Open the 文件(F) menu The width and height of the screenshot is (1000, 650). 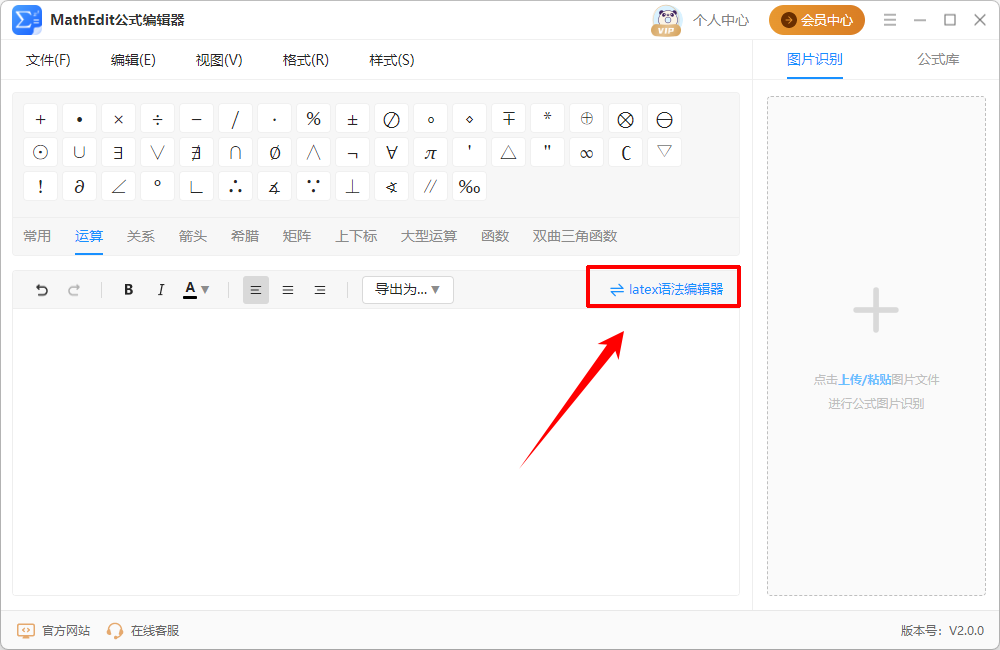48,60
